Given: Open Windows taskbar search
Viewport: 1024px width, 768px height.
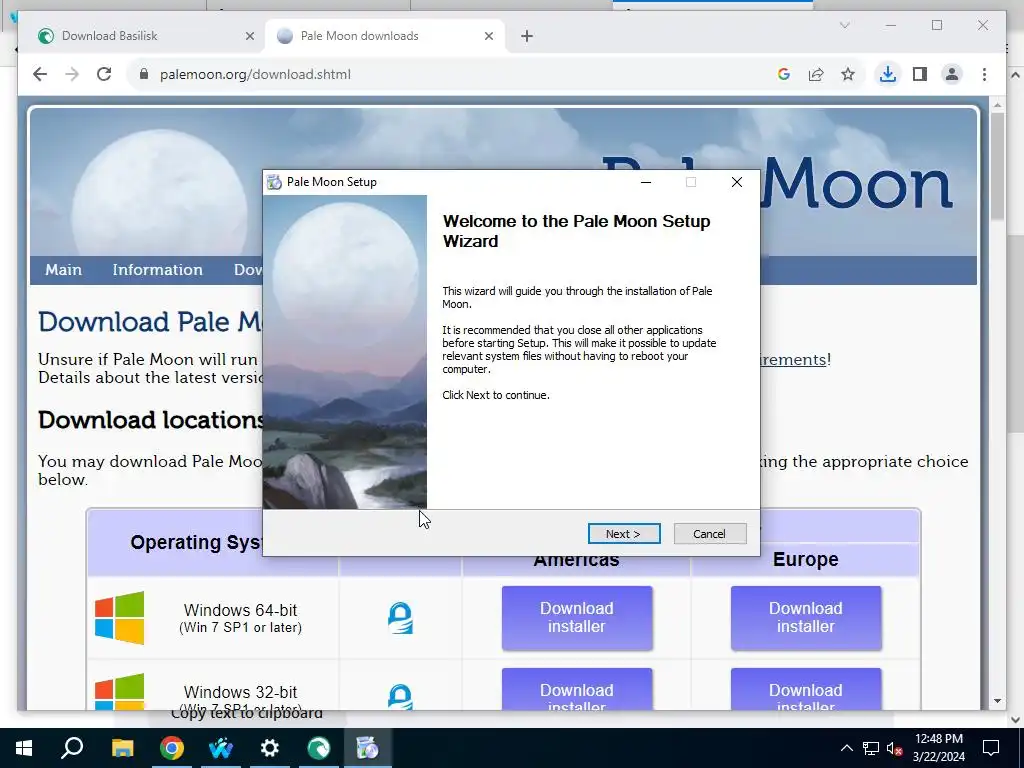Looking at the screenshot, I should [x=72, y=748].
